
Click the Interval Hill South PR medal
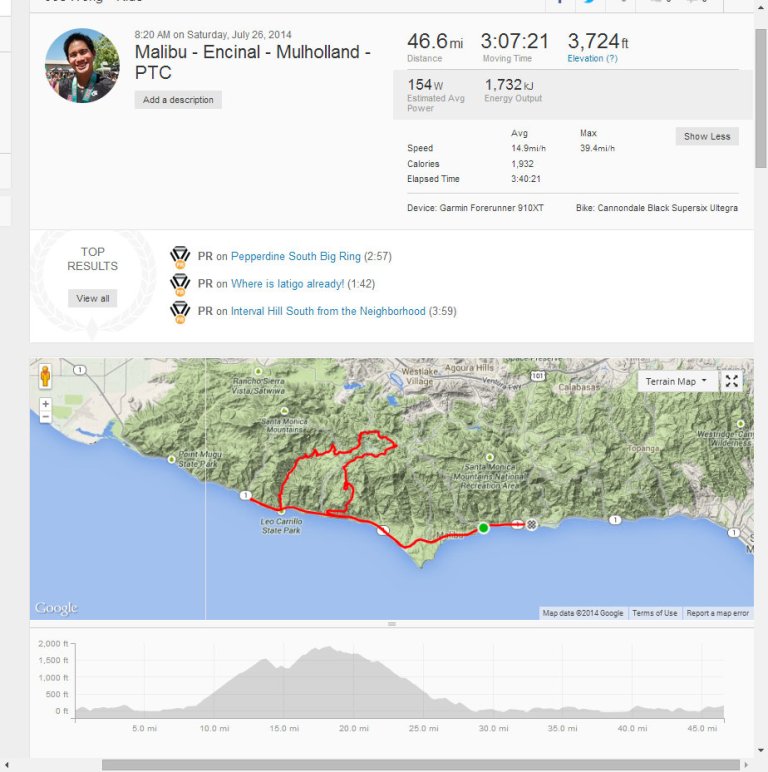(x=180, y=311)
